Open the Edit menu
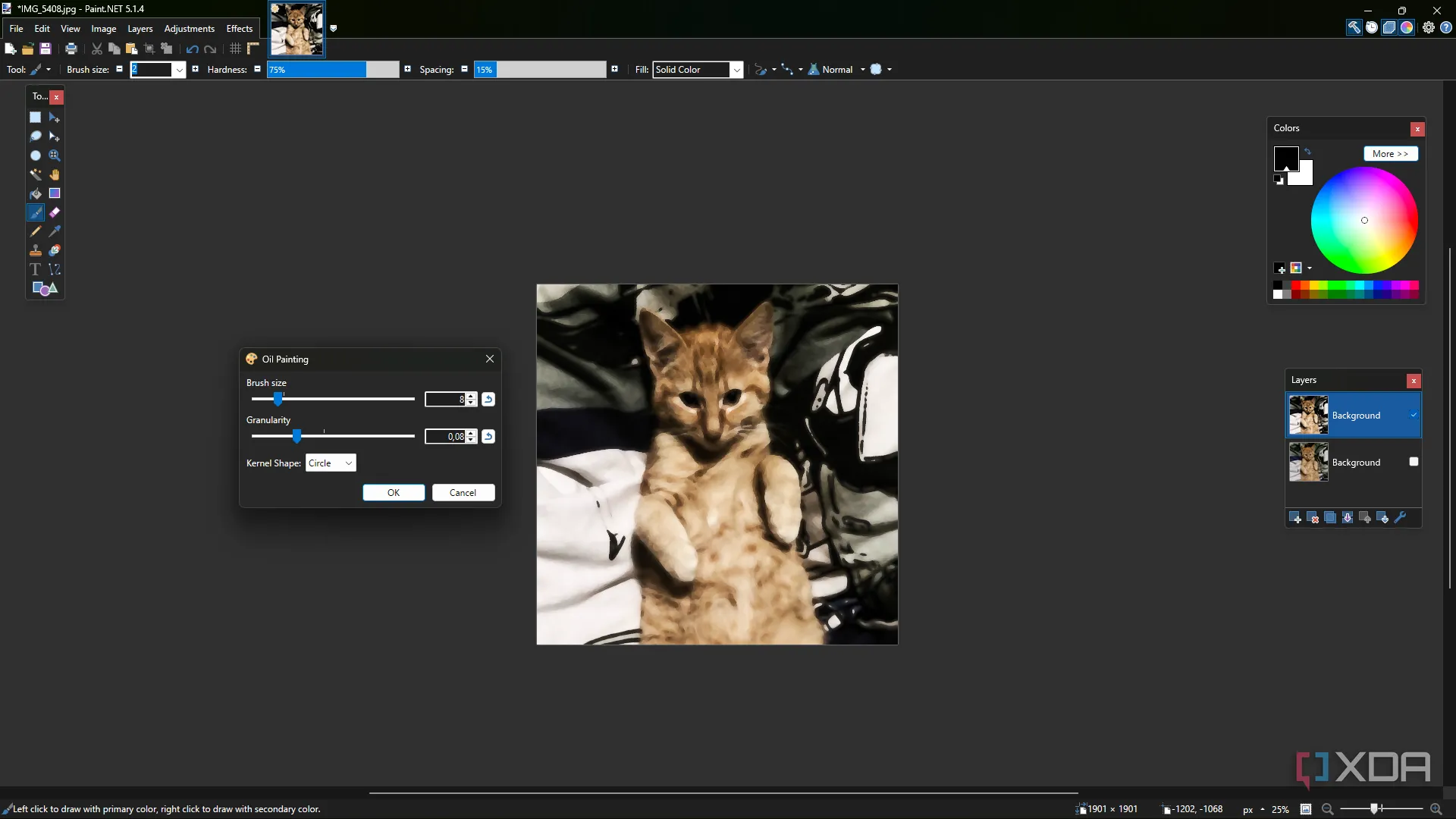 click(42, 29)
